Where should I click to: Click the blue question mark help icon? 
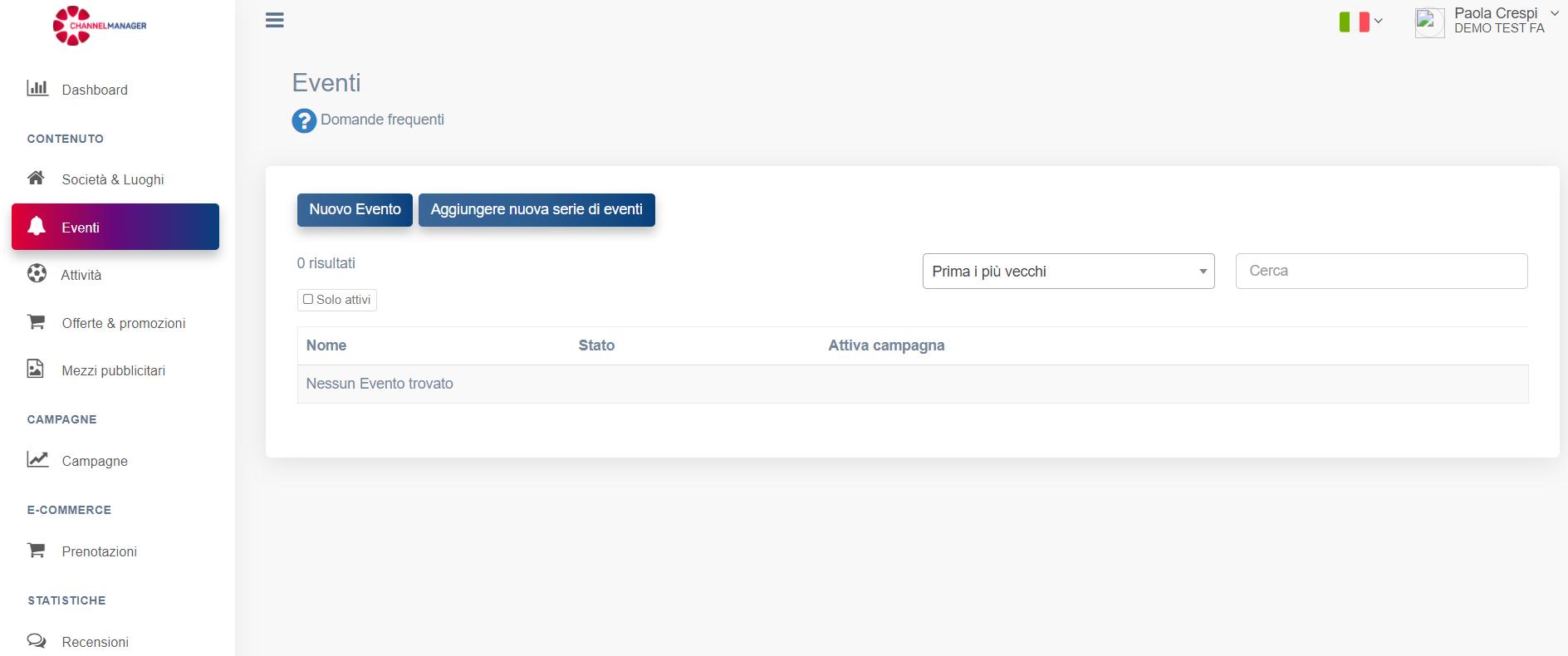tap(304, 120)
